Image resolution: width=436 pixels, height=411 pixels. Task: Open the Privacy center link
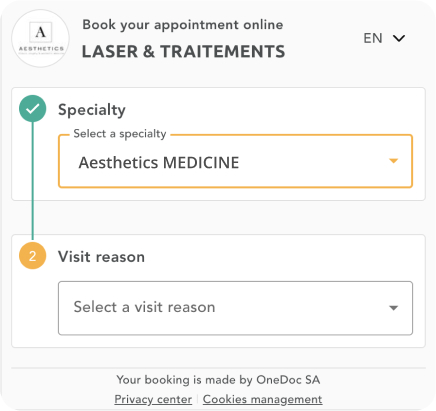click(153, 399)
